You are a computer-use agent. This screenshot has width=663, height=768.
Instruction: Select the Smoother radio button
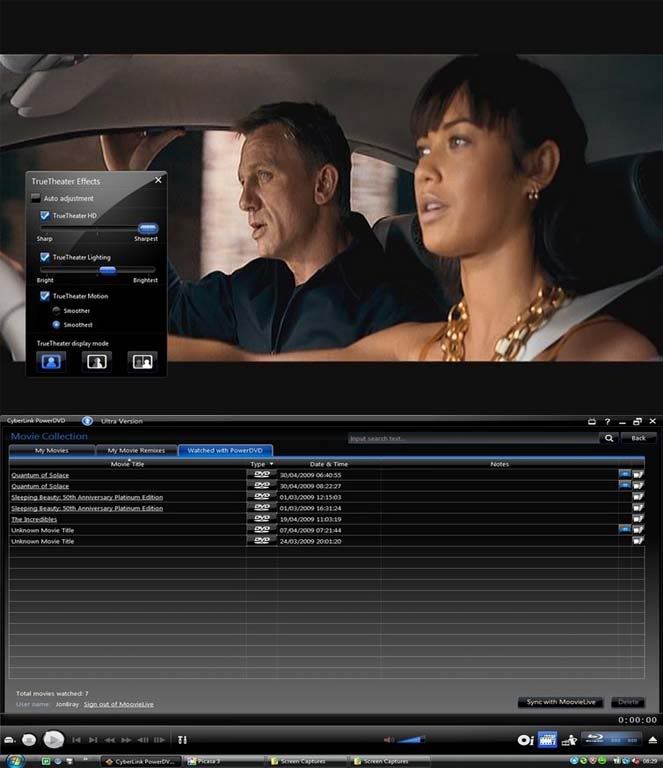click(56, 311)
